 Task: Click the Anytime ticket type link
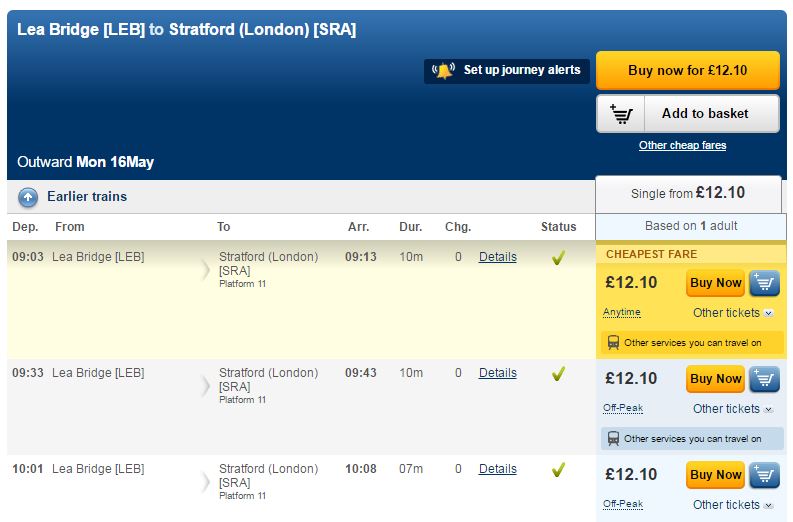coord(621,313)
